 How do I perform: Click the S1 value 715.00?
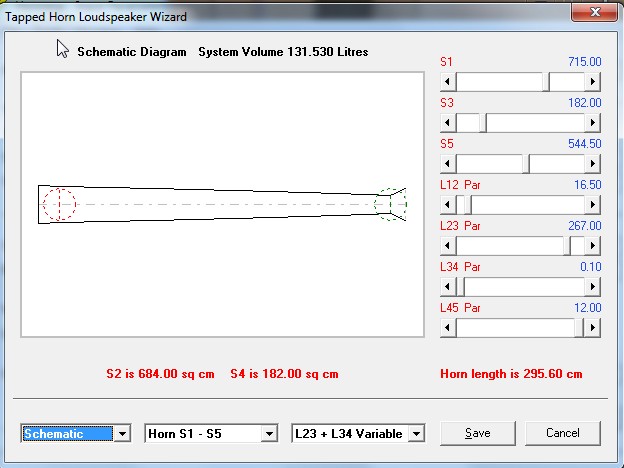tap(585, 62)
